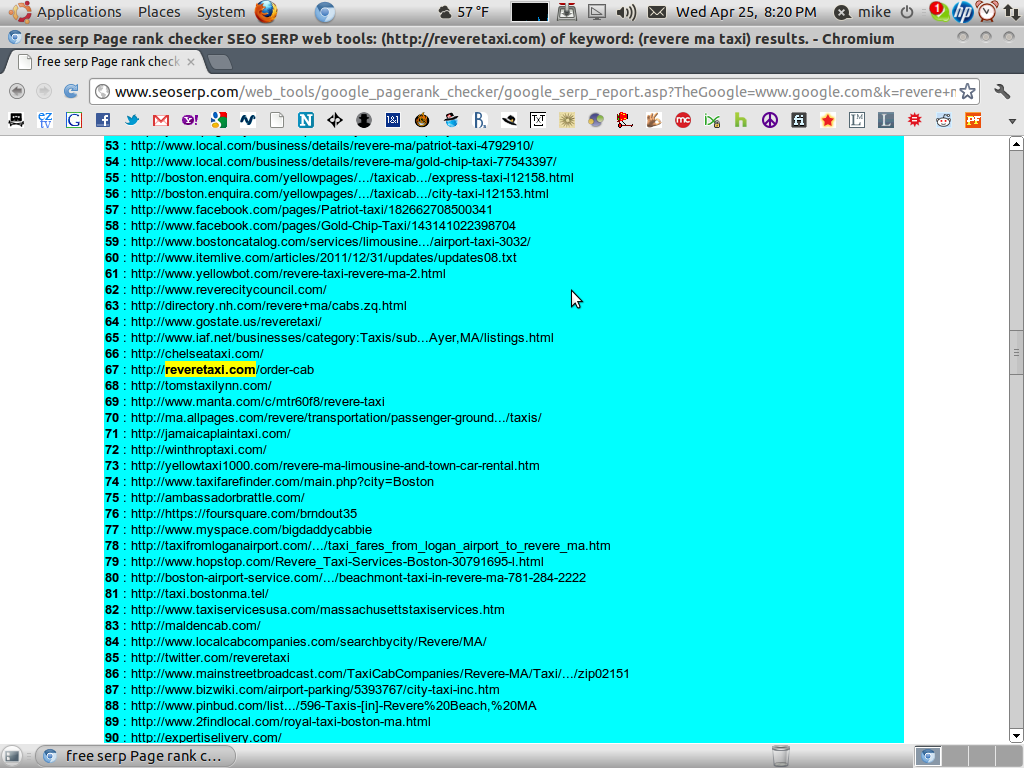Launch Firefox from the top panel
The width and height of the screenshot is (1024, 768).
pos(266,12)
